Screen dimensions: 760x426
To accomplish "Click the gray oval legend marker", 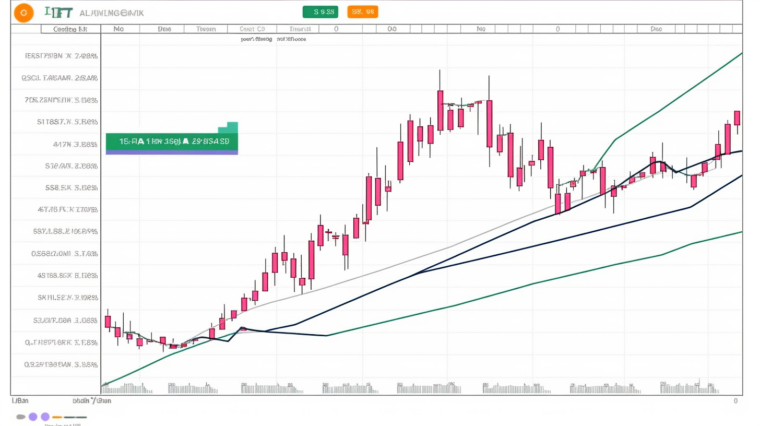I will (19, 415).
